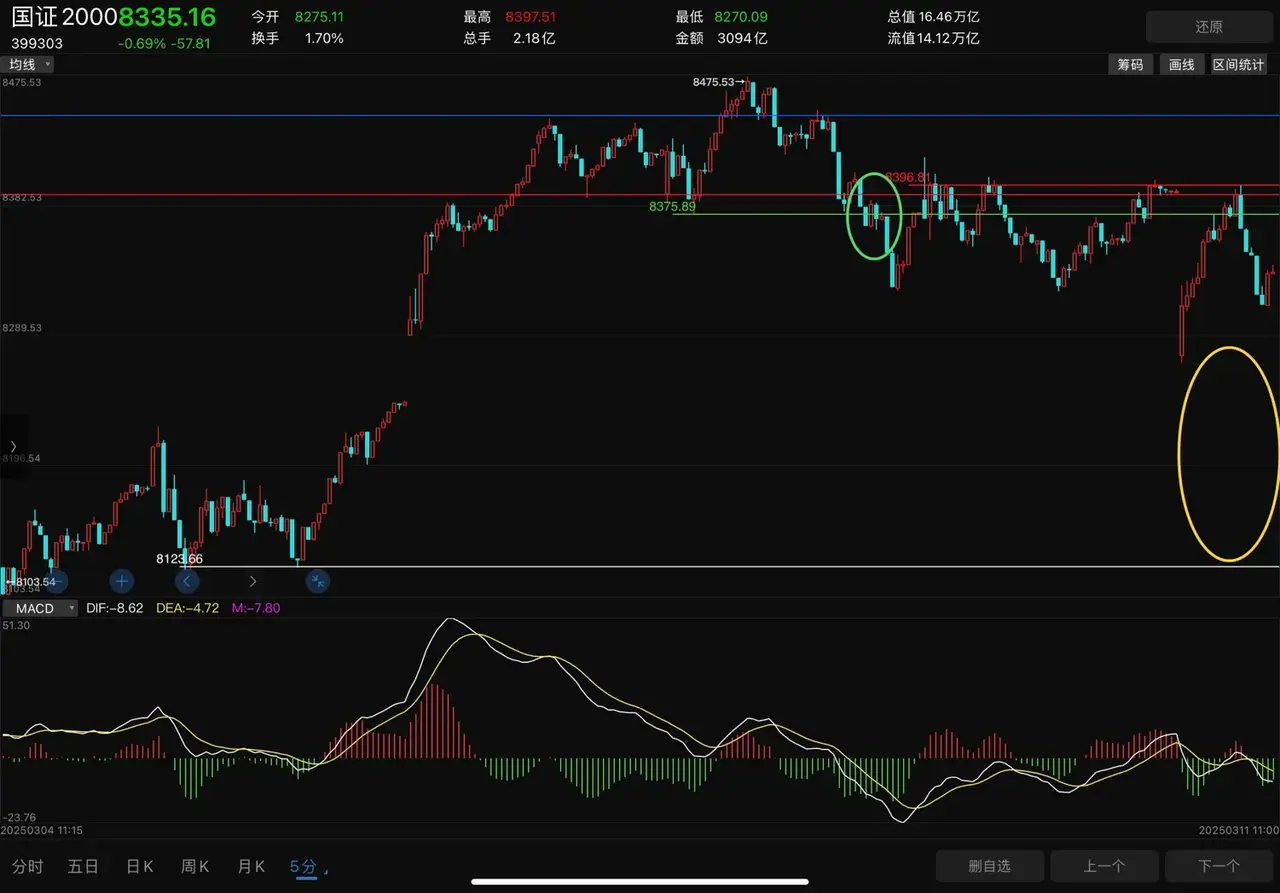Viewport: 1280px width, 893px height.
Task: Click the 最高 value 8397.51
Action: 531,17
